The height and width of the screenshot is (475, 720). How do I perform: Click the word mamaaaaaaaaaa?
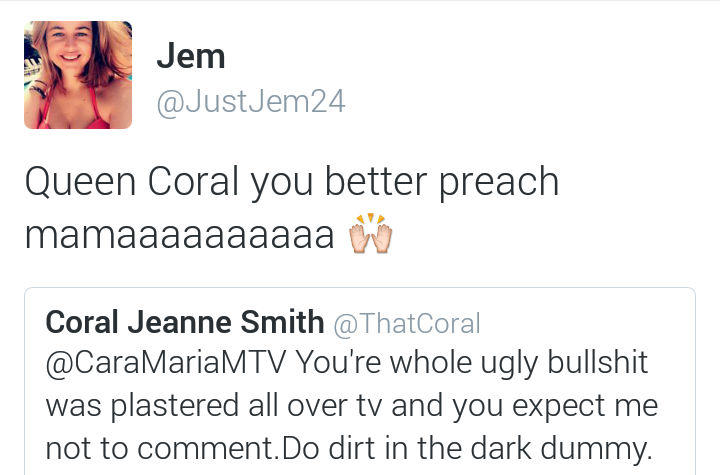(180, 236)
